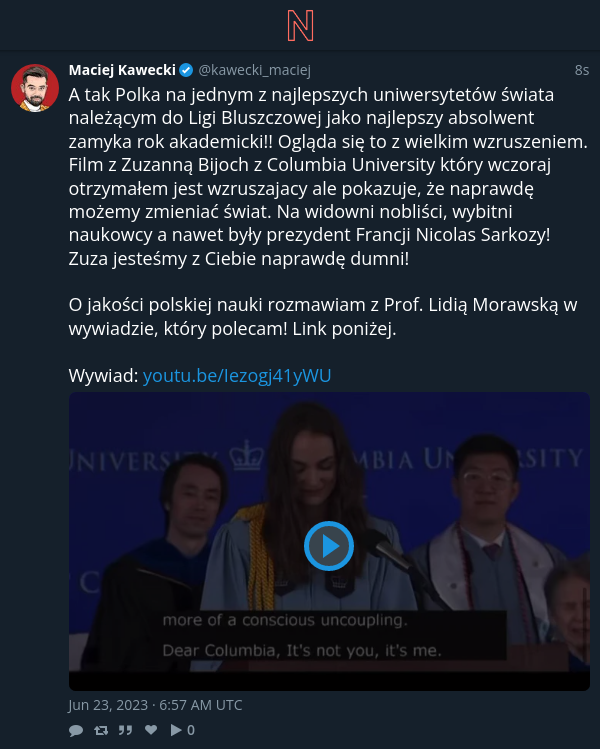
Task: Open Maciej Kawecki's profile avatar
Action: [x=35, y=88]
